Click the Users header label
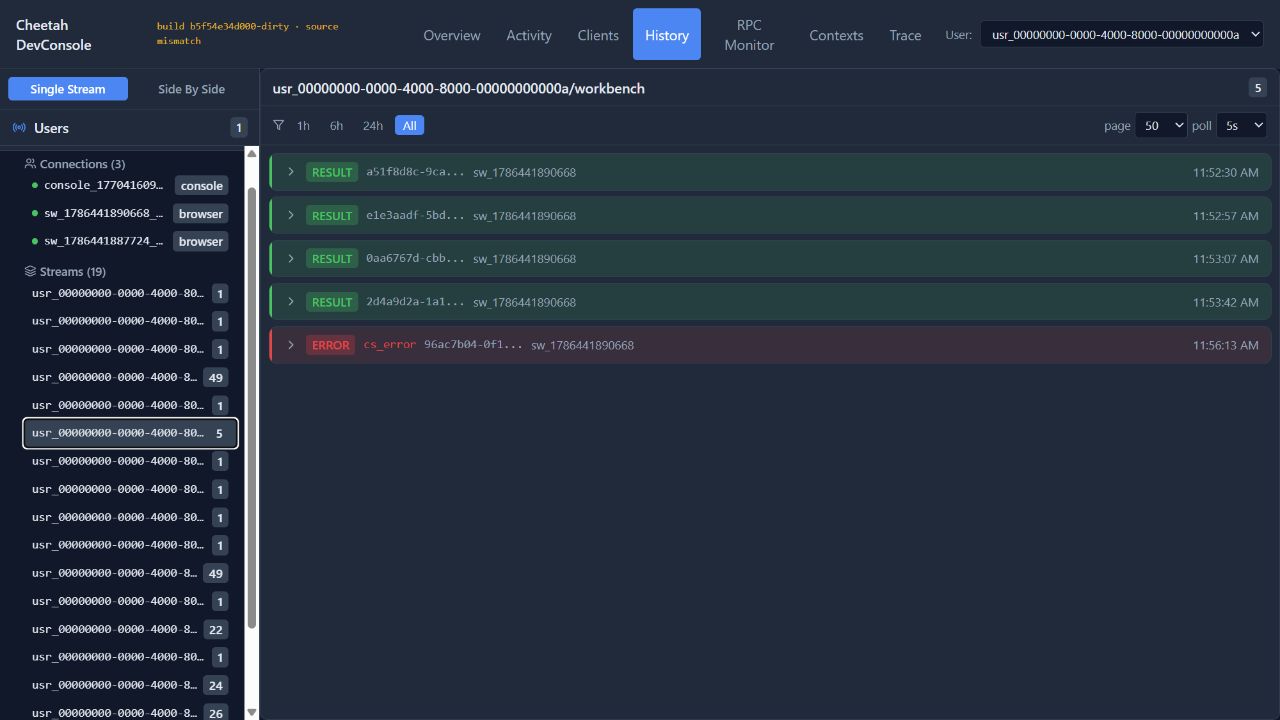The image size is (1280, 720). coord(51,128)
